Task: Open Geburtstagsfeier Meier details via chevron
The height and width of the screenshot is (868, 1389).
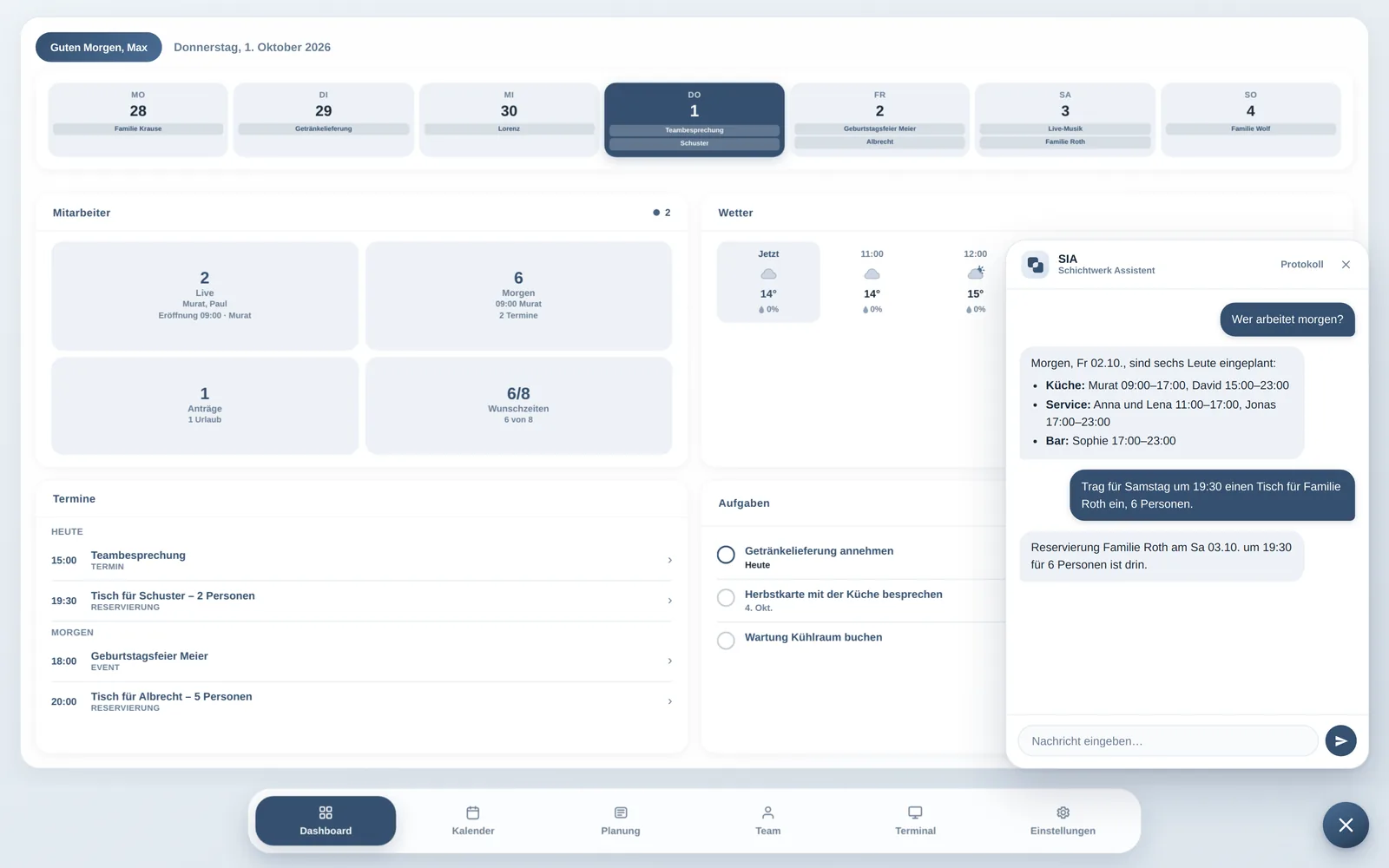Action: coord(669,661)
